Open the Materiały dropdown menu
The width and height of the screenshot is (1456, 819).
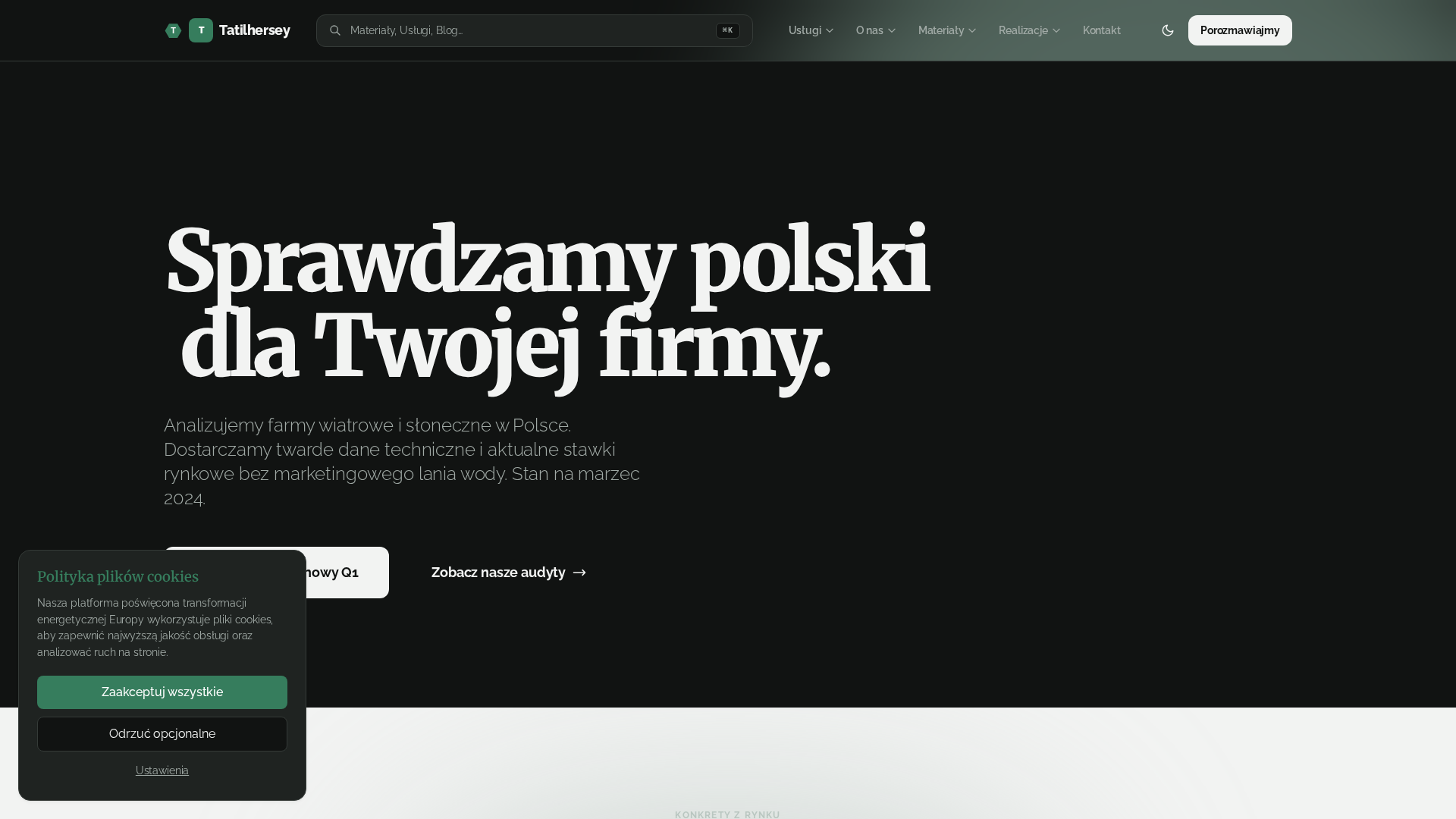tap(947, 30)
